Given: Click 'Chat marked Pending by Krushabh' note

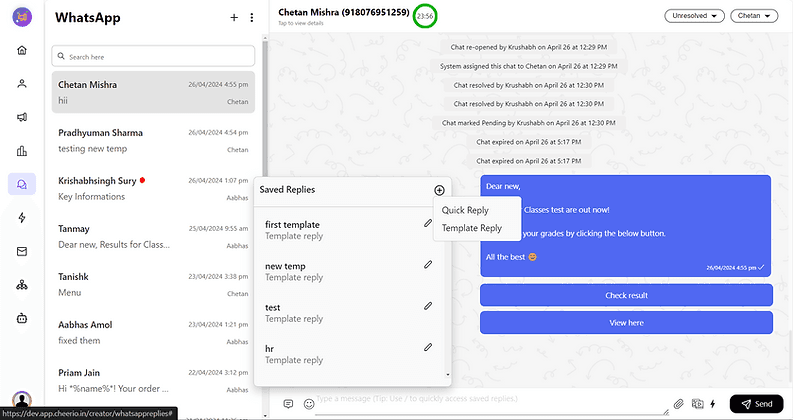Looking at the screenshot, I should (x=528, y=123).
